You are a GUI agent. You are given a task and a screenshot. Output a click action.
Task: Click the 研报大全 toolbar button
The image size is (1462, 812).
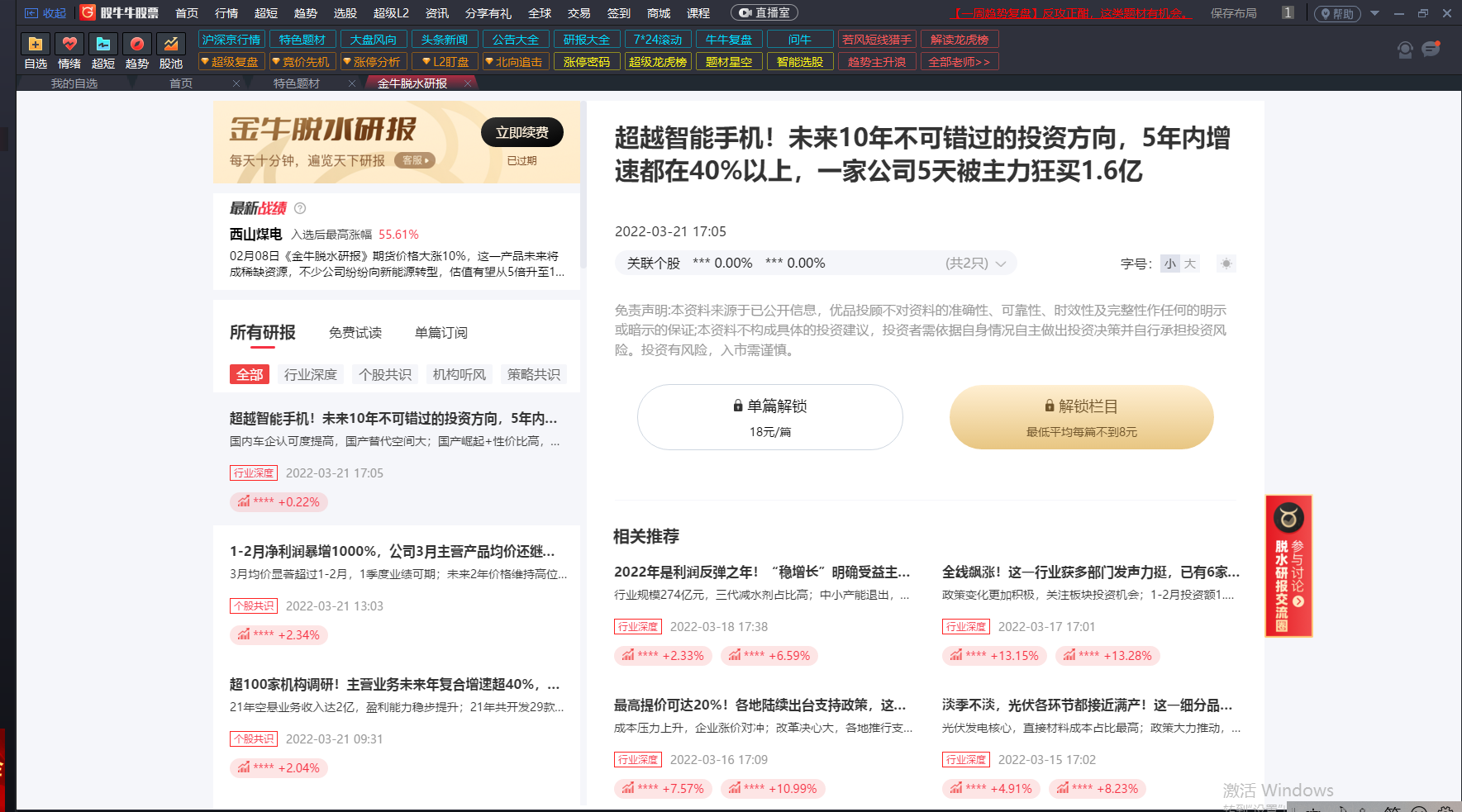click(x=587, y=39)
